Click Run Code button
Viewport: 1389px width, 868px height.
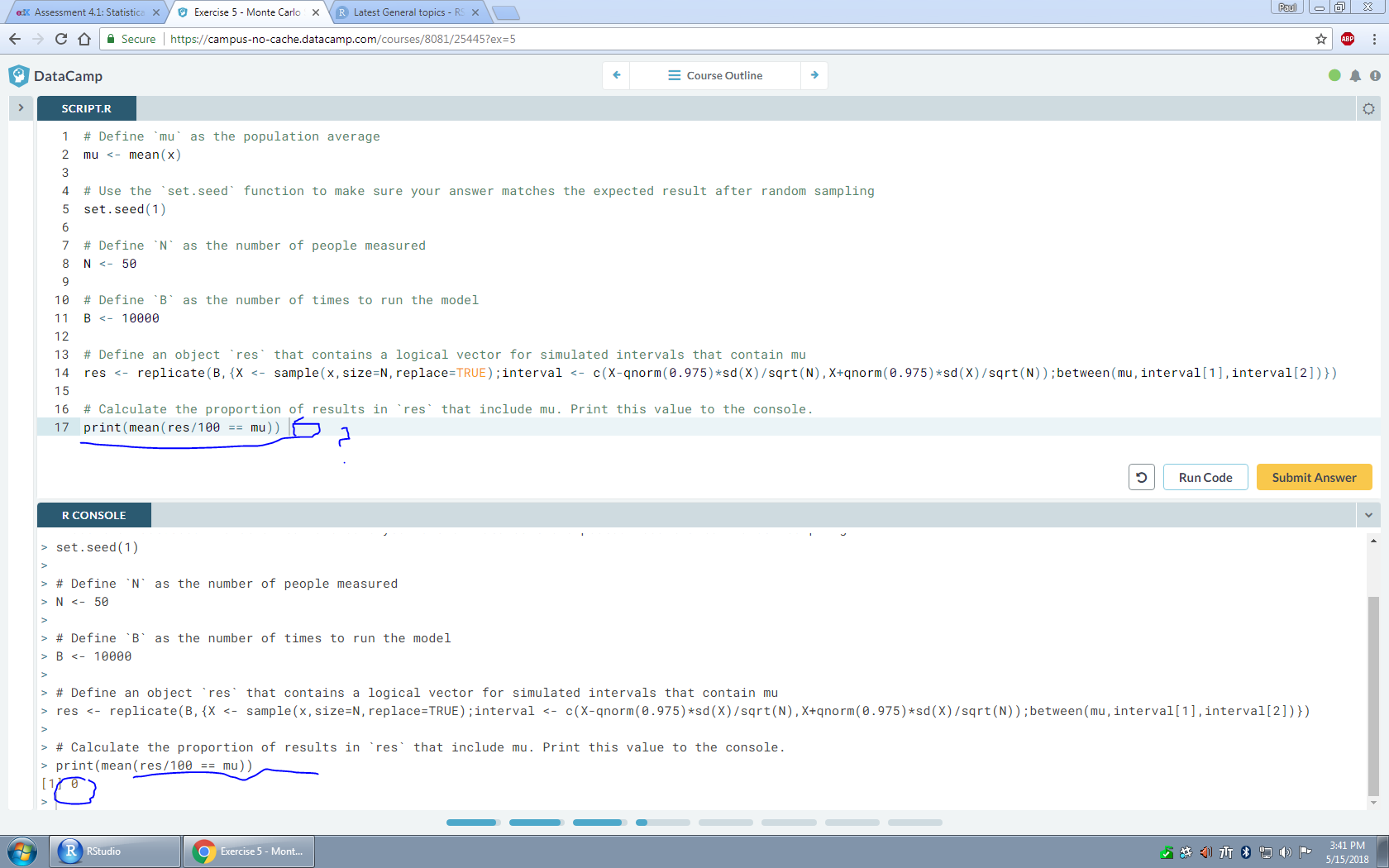(1205, 478)
